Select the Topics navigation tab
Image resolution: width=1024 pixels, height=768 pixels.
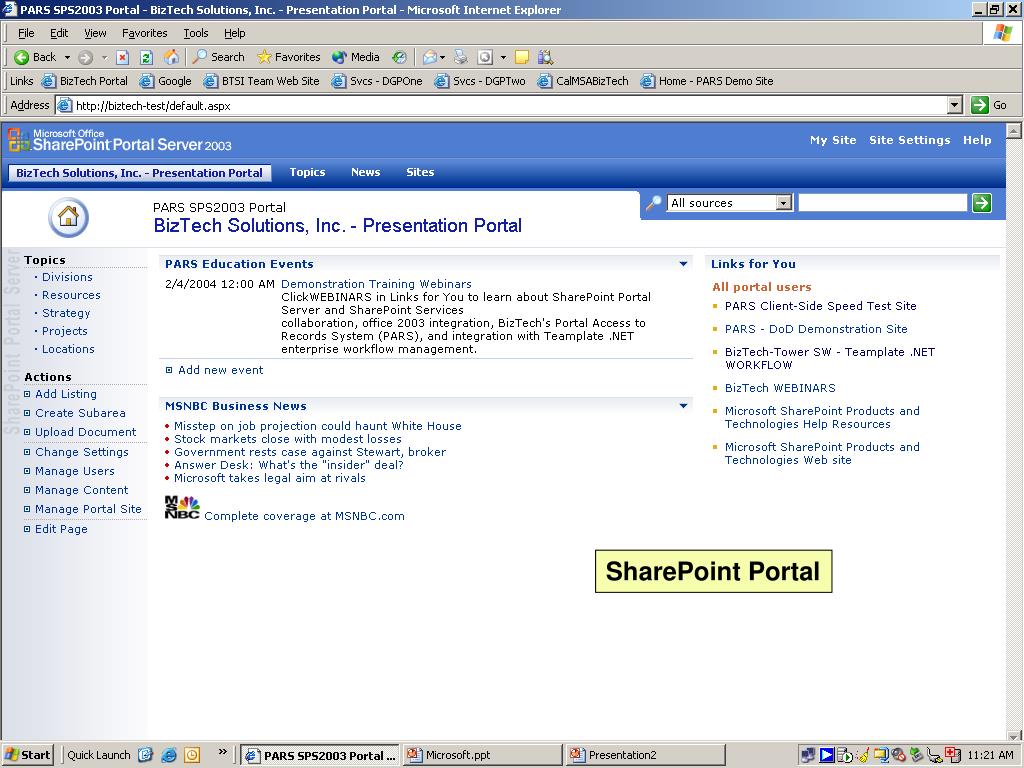pos(307,172)
